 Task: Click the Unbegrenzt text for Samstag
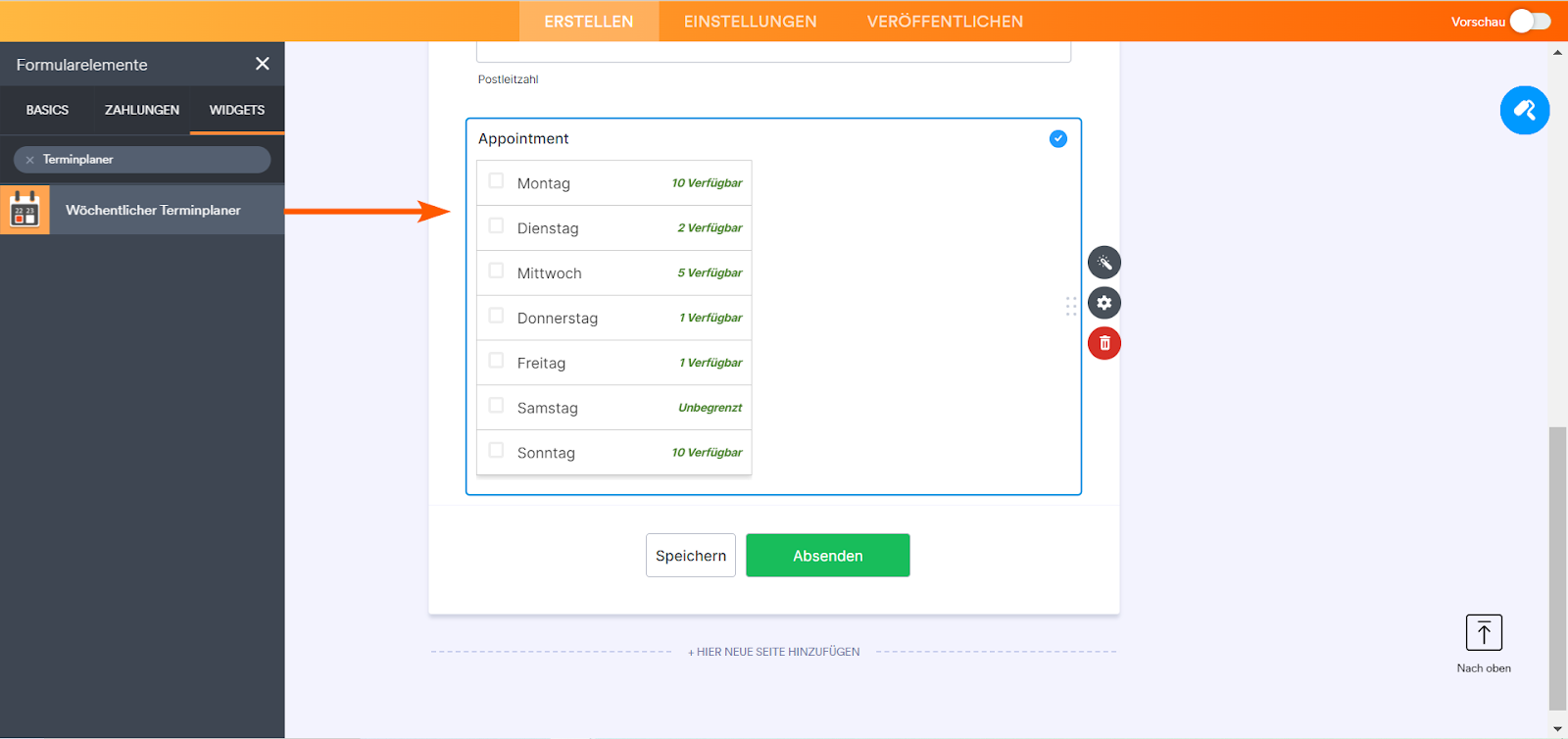(710, 408)
